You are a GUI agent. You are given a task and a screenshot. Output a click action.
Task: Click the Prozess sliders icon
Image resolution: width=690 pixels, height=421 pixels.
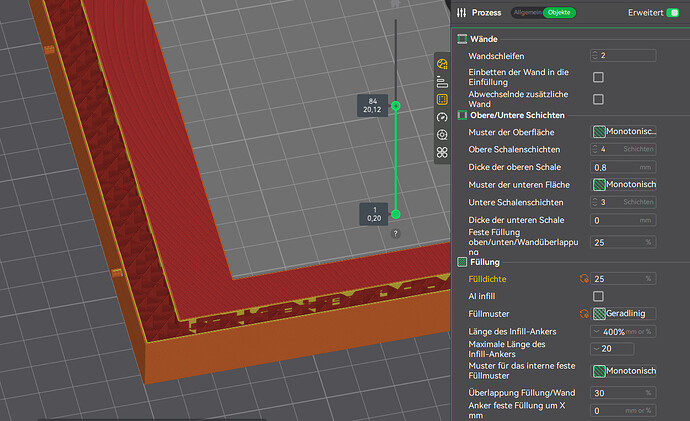pyautogui.click(x=461, y=13)
